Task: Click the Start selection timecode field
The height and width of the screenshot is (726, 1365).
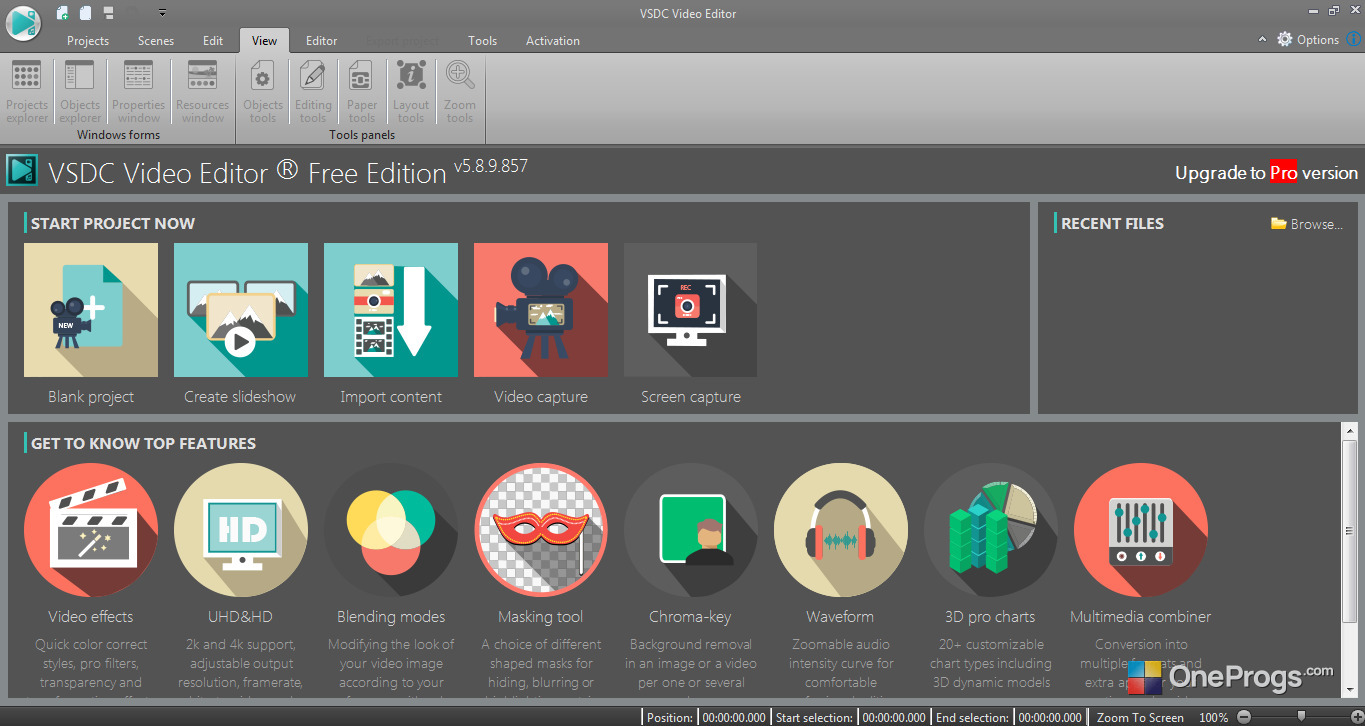Action: click(x=893, y=717)
